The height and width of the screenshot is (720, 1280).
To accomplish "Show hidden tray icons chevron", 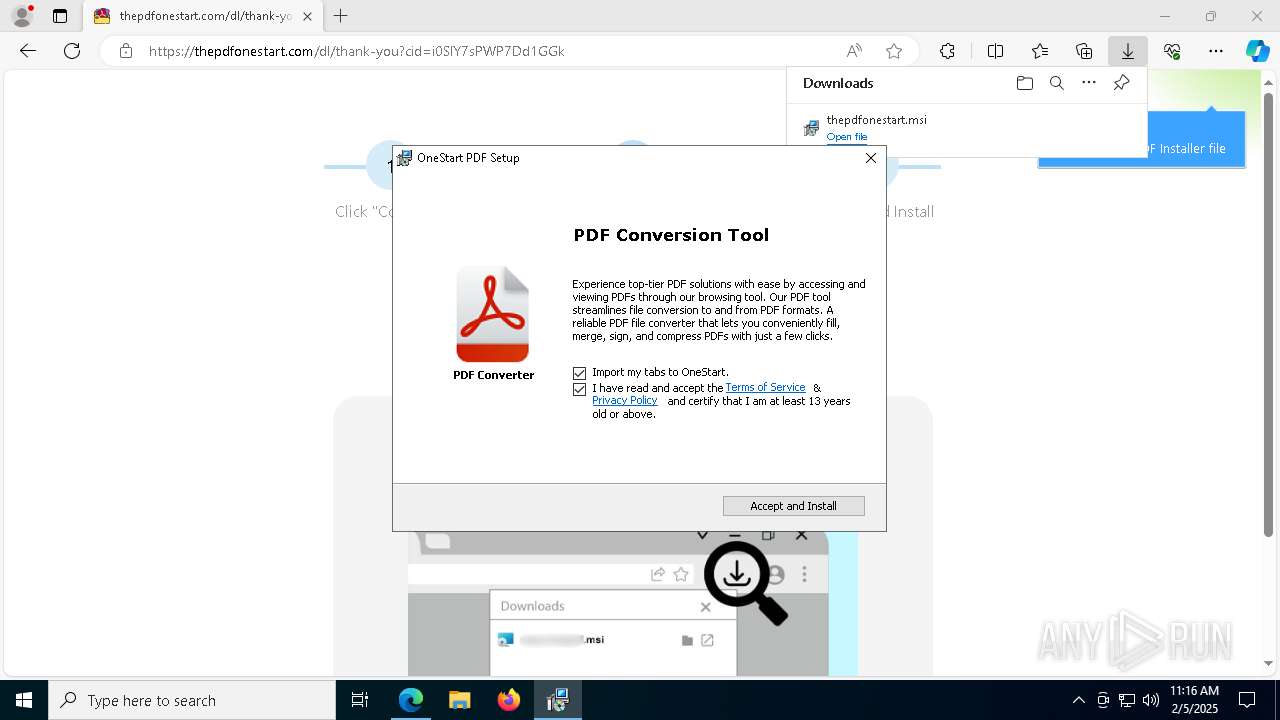I will click(x=1078, y=700).
